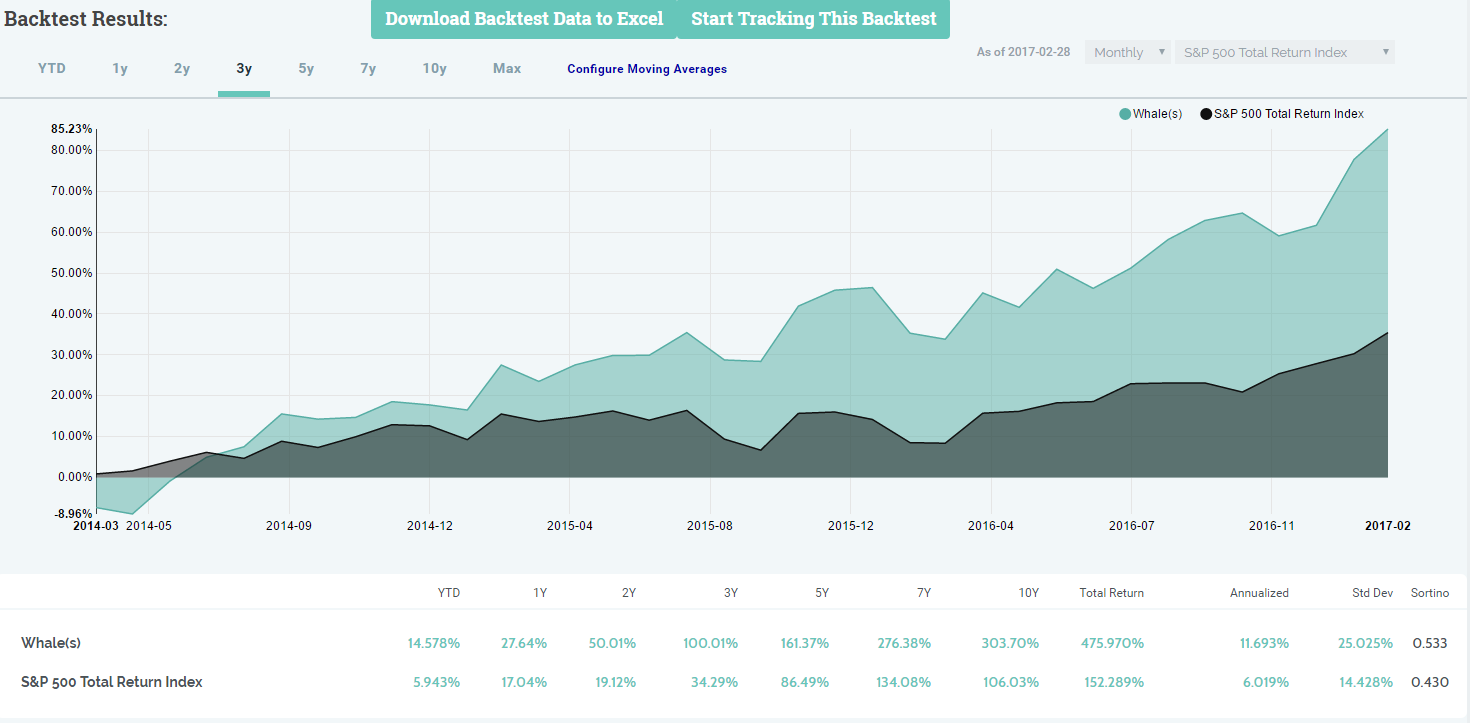Click the YTD column header in table
1470x723 pixels.
click(449, 593)
